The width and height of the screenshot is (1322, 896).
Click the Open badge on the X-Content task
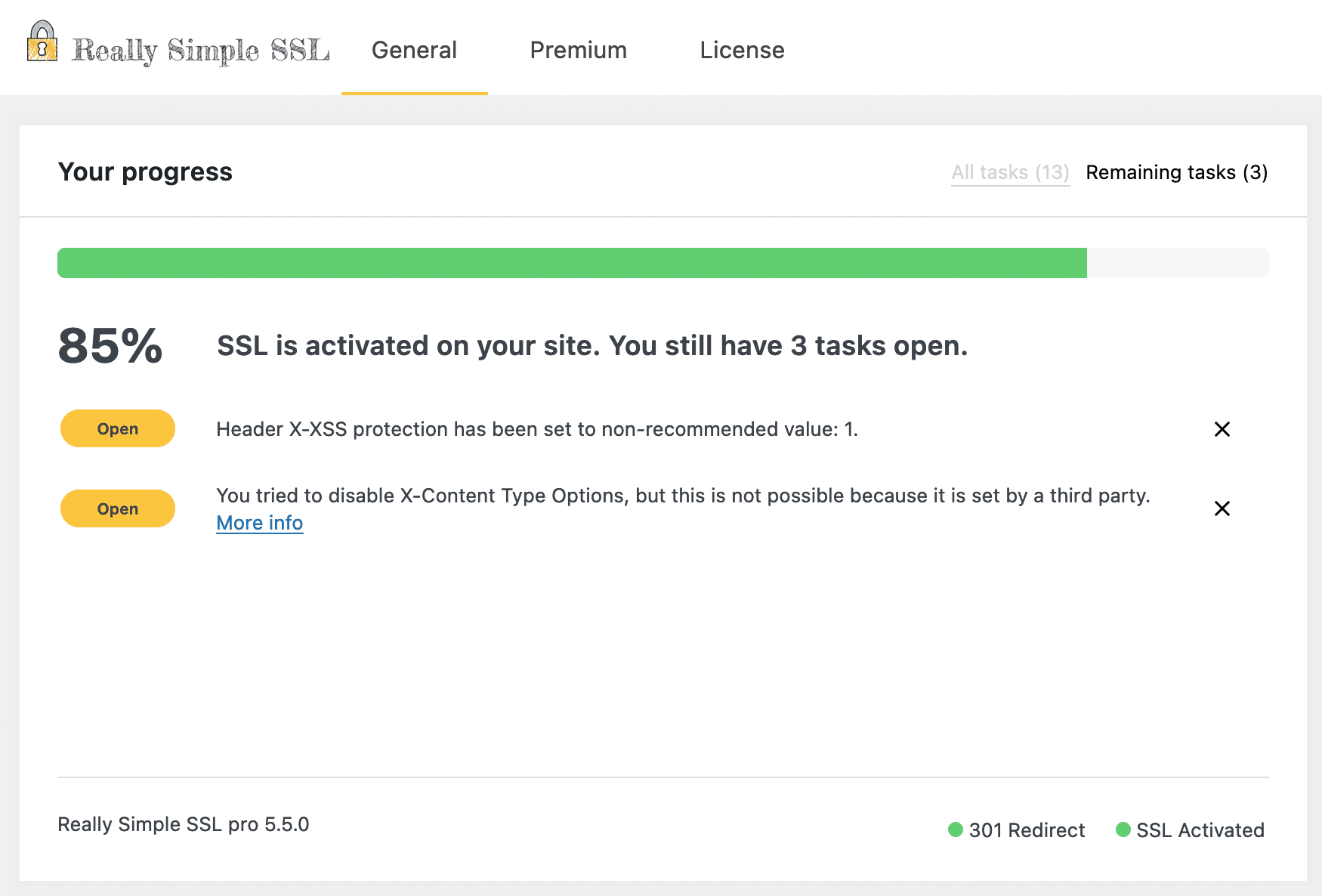click(116, 508)
